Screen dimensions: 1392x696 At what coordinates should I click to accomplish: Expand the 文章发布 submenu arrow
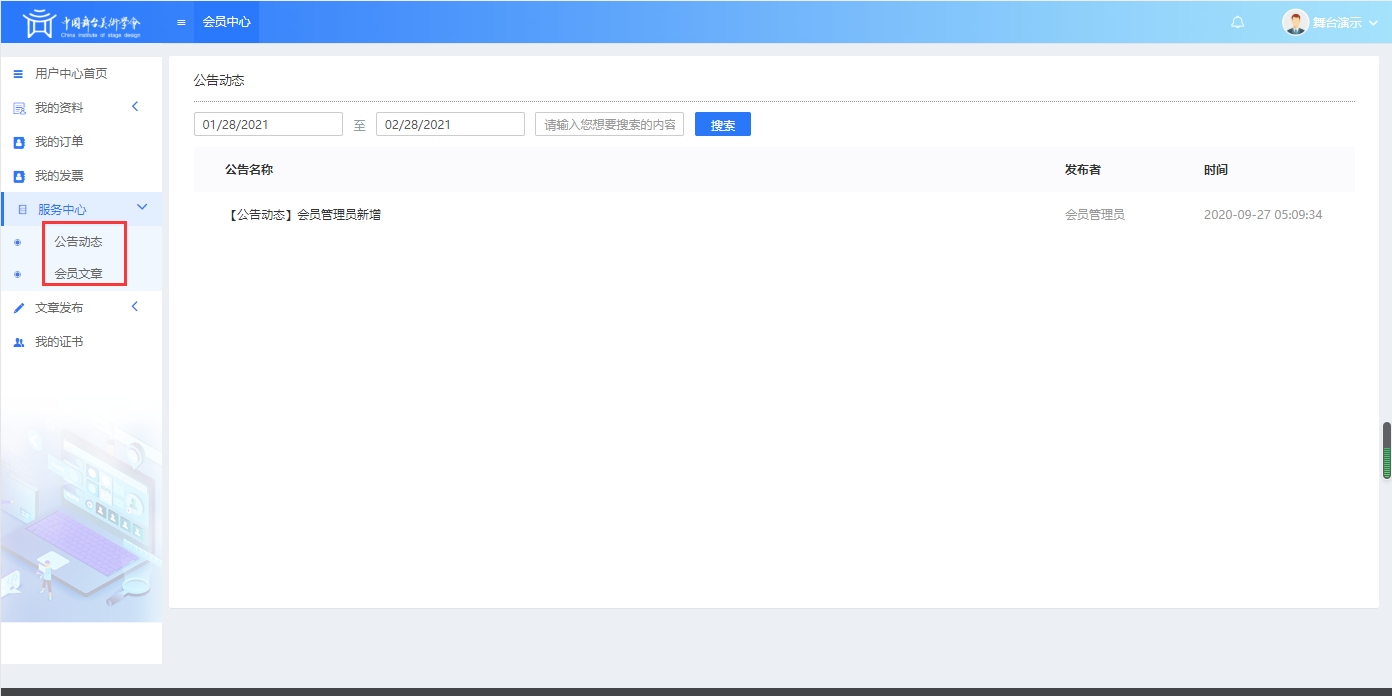pos(135,307)
